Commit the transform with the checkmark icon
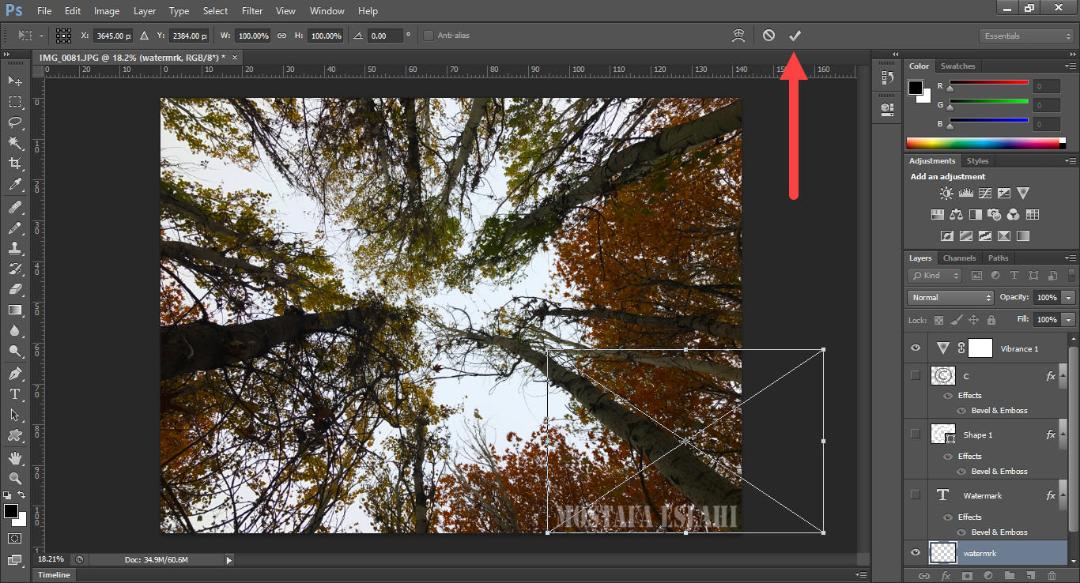Screen dimensions: 1080x583 coord(795,35)
